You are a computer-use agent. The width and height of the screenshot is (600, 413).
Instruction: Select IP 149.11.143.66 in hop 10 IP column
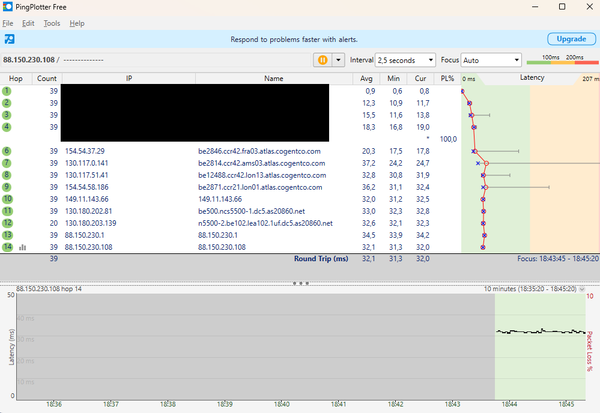pyautogui.click(x=86, y=199)
